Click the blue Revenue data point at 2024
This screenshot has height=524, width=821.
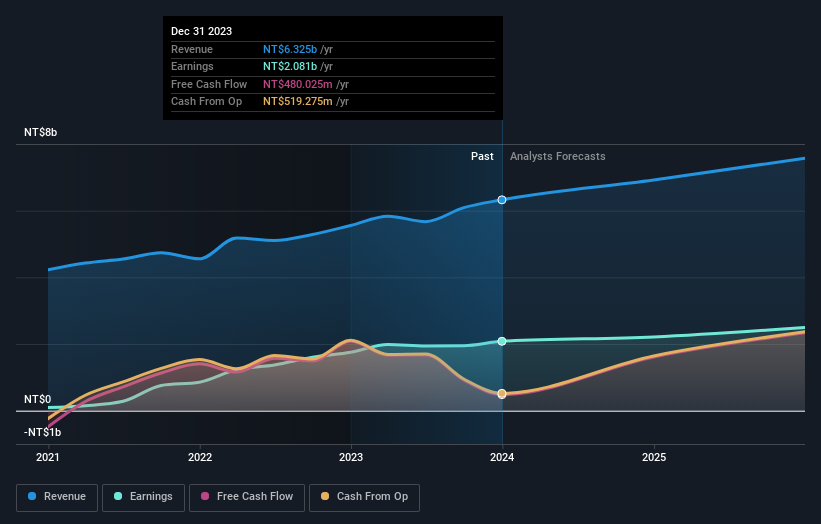tap(502, 200)
